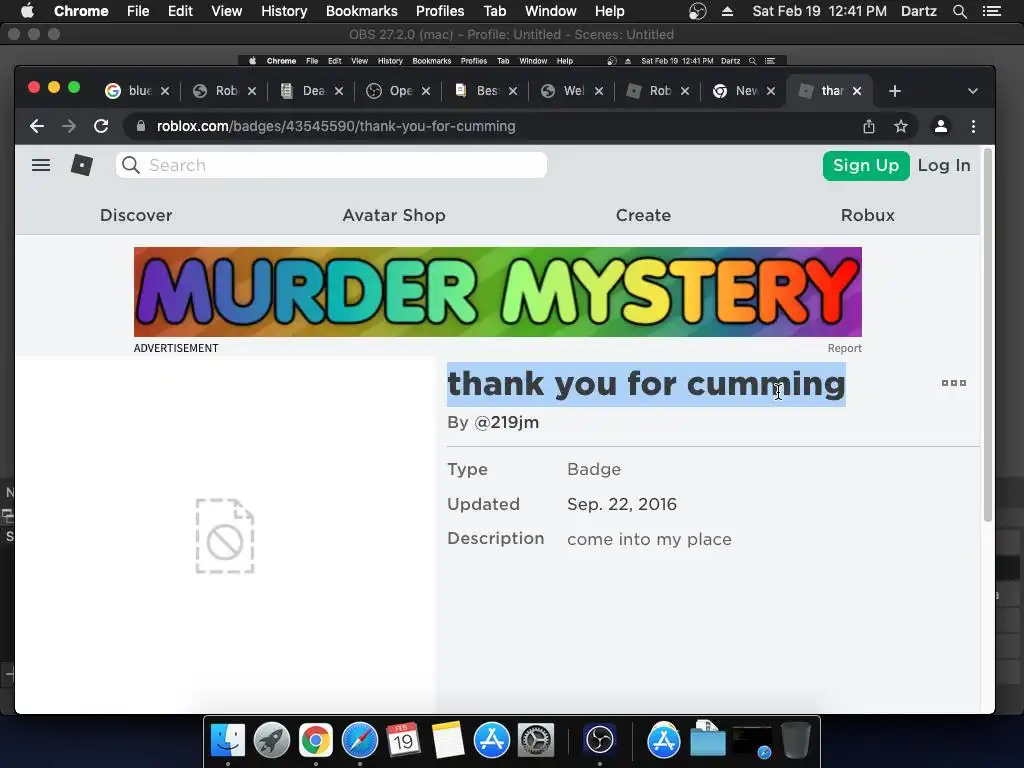Open OBS from the dock
This screenshot has height=768, width=1024.
(x=600, y=741)
